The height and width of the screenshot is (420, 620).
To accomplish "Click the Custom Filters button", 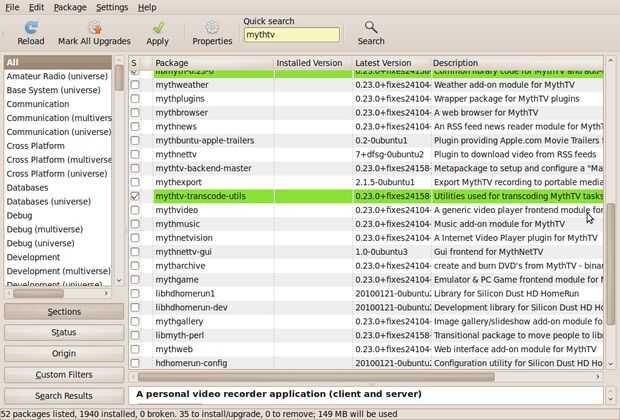I will [64, 375].
